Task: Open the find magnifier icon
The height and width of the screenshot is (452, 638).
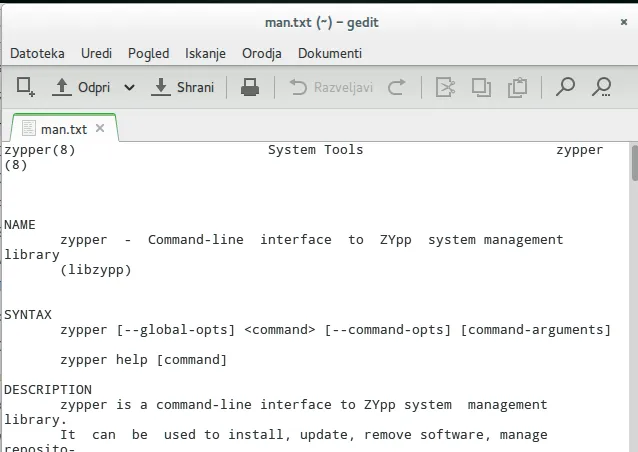Action: point(565,87)
